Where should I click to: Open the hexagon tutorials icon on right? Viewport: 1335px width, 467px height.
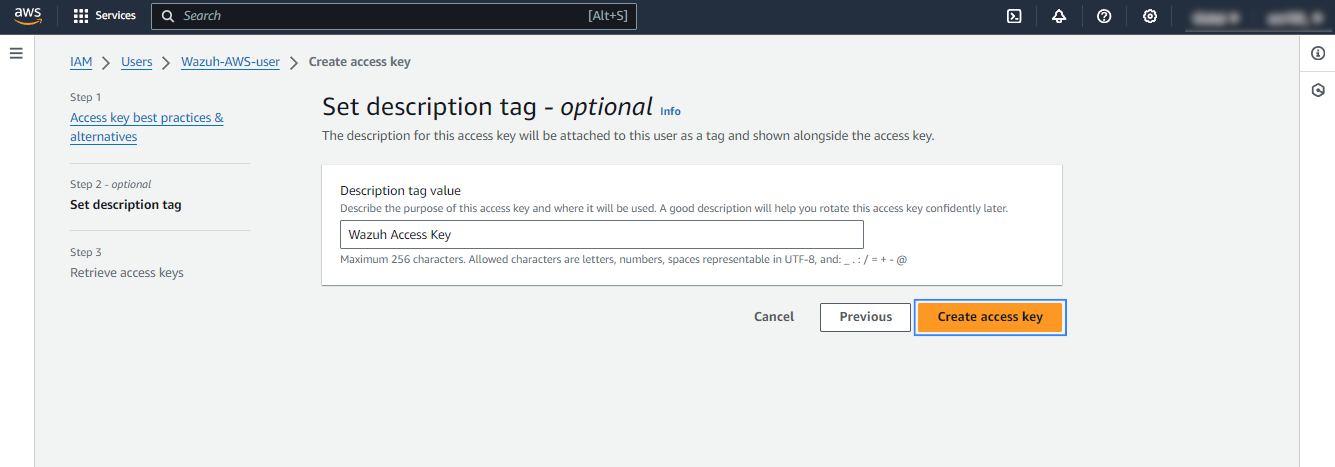click(1317, 90)
